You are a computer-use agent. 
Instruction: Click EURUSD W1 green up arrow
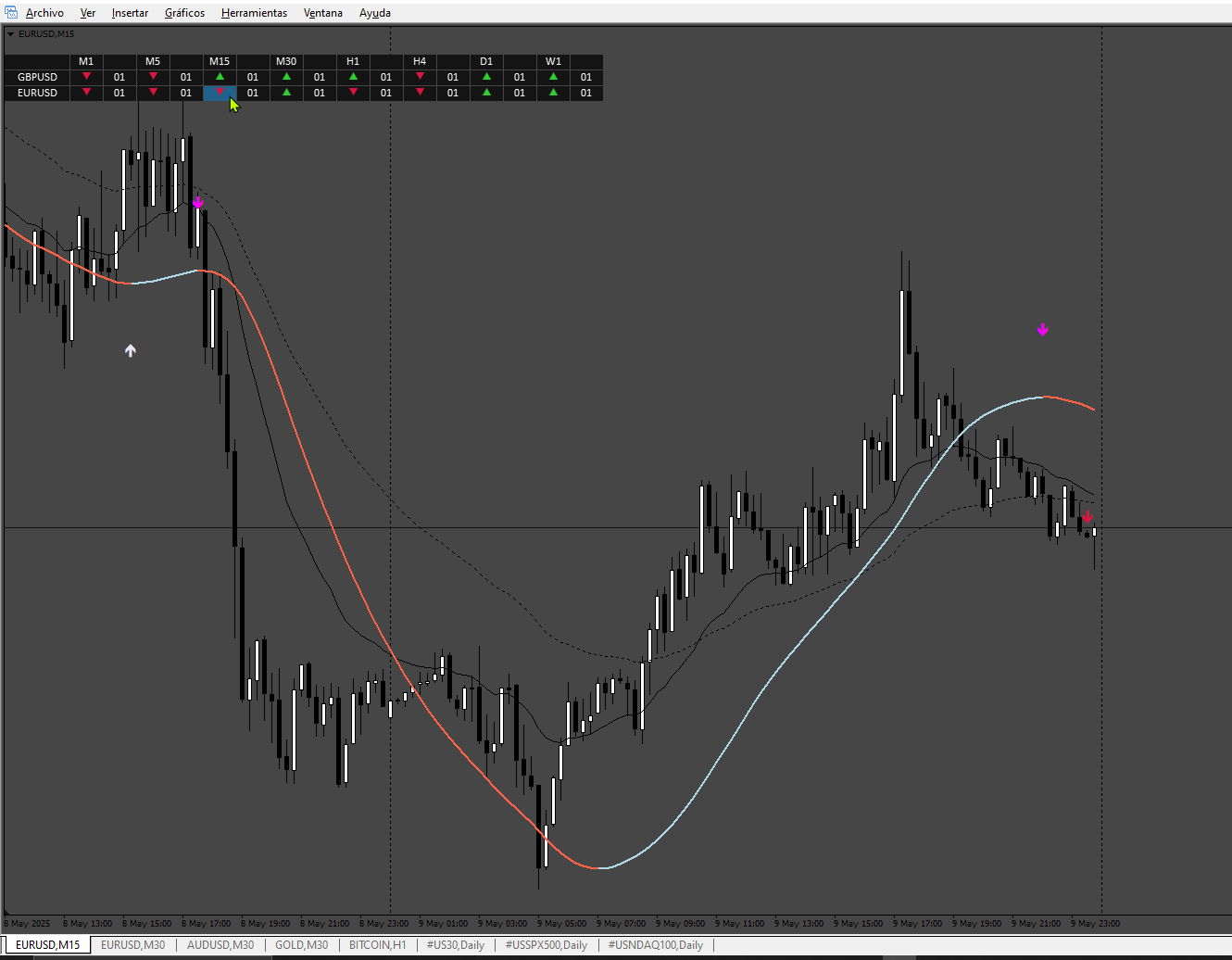(553, 93)
